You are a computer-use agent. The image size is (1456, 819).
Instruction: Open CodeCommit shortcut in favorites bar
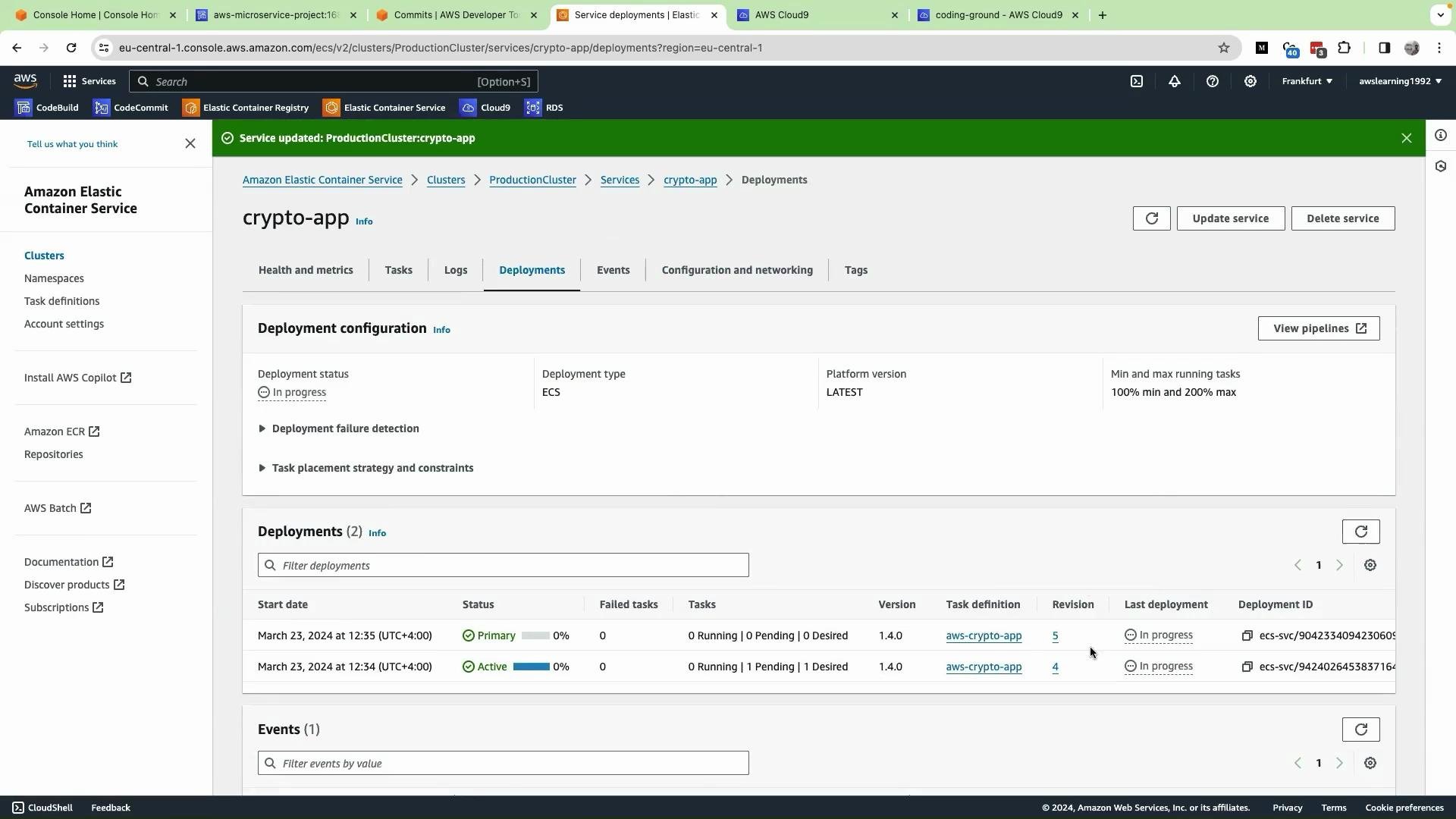(130, 108)
